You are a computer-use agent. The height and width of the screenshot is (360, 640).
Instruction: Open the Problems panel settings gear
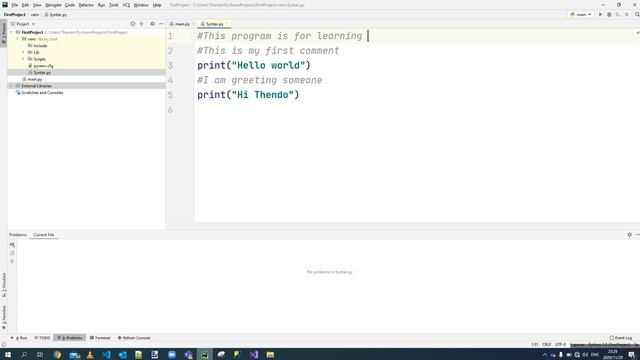coord(629,235)
